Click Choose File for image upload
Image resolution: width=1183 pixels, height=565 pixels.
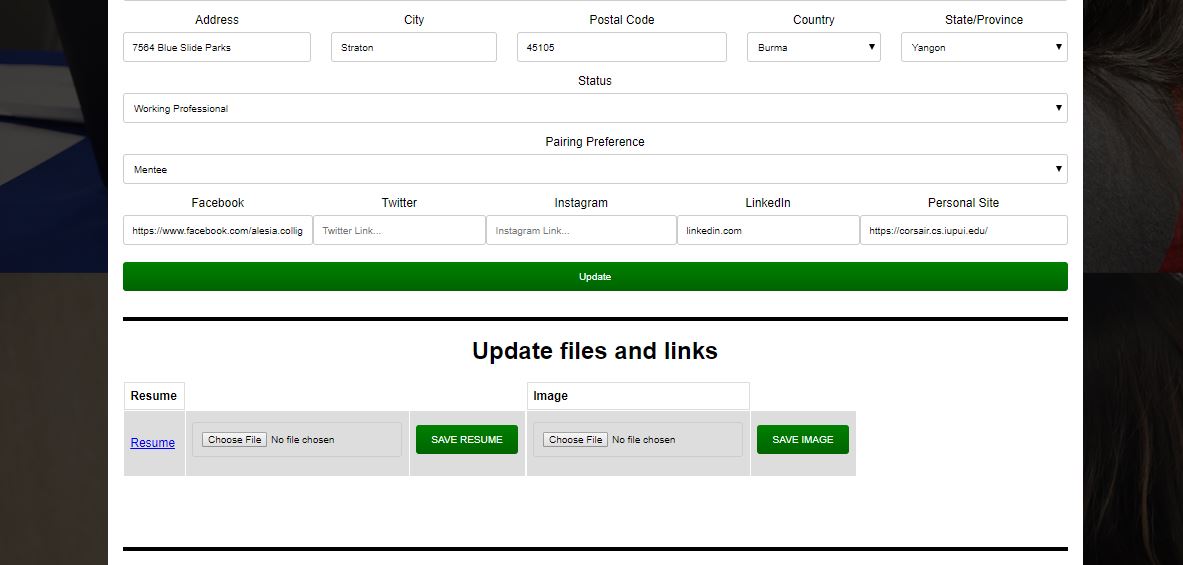click(x=575, y=440)
